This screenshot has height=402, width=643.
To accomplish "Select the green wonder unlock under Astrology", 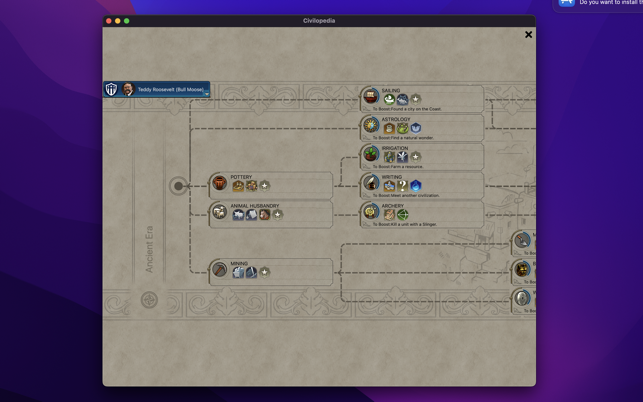I will [402, 128].
